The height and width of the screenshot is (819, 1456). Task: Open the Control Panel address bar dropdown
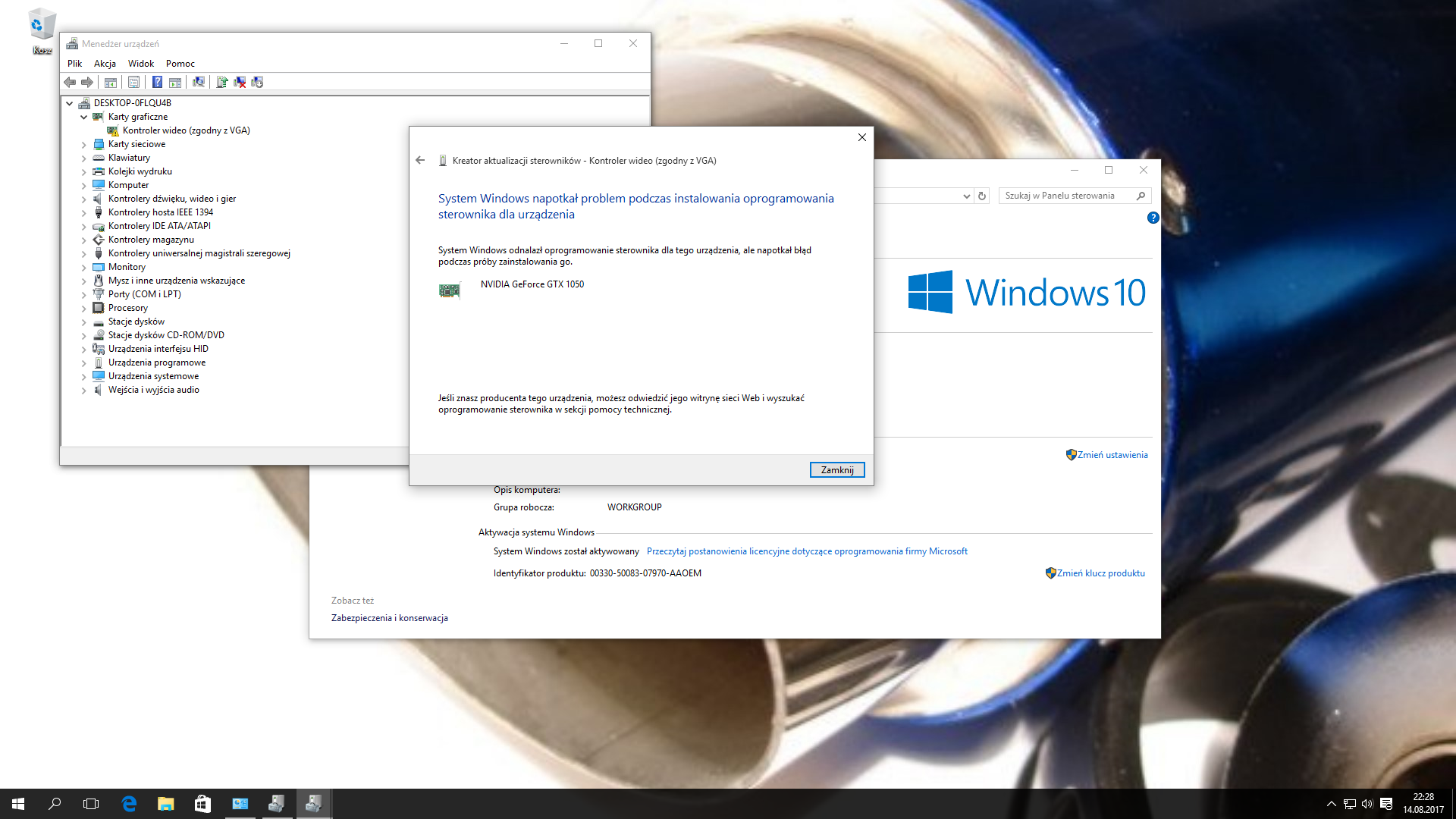click(966, 196)
